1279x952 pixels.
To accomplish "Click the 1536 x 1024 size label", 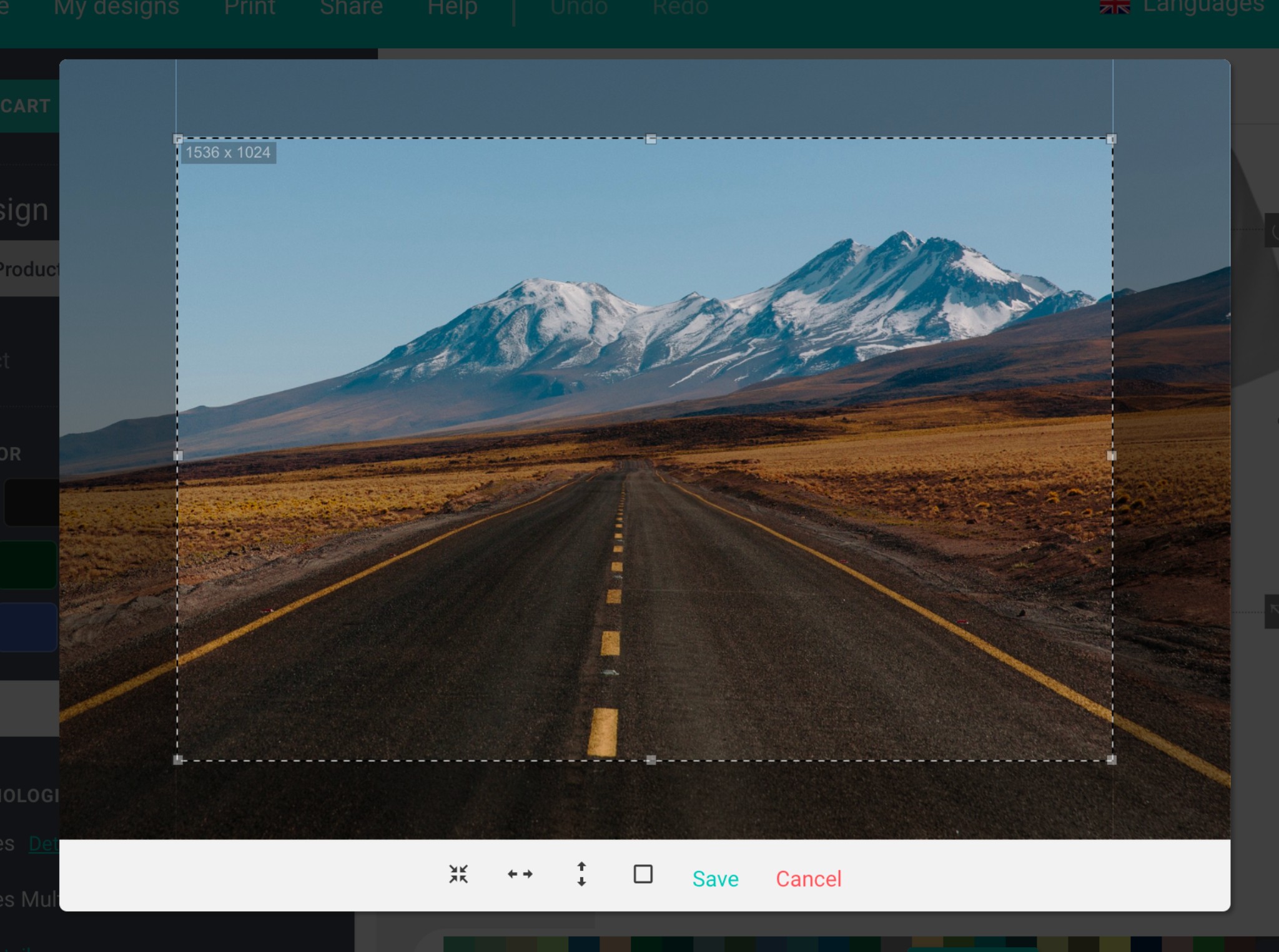I will [228, 152].
